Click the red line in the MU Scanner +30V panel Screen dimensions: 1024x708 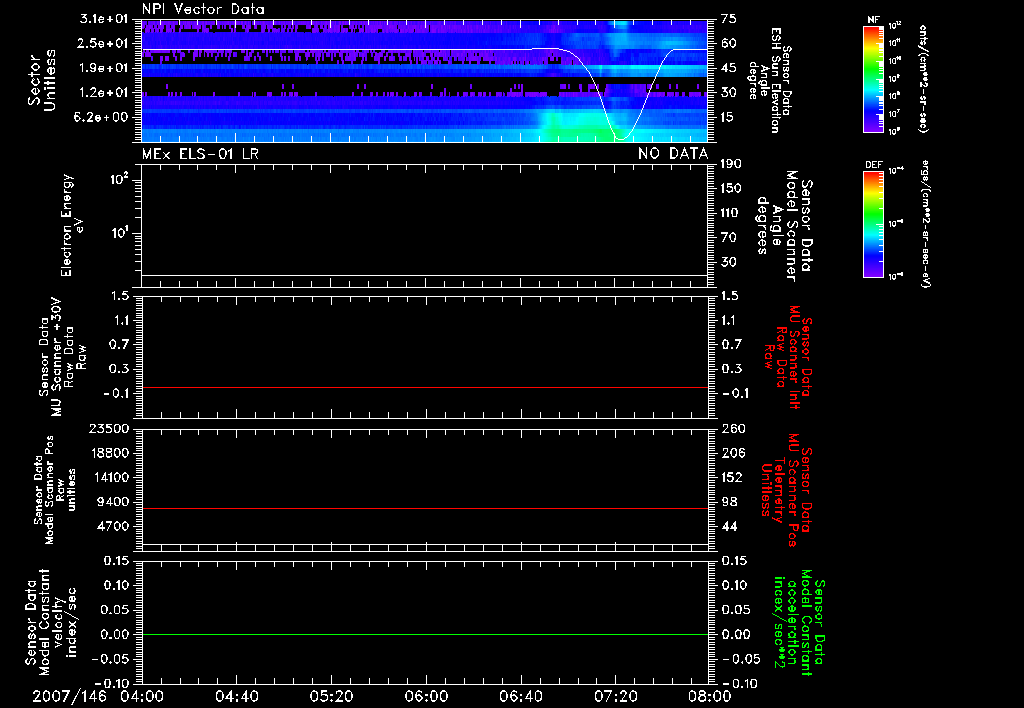[424, 387]
